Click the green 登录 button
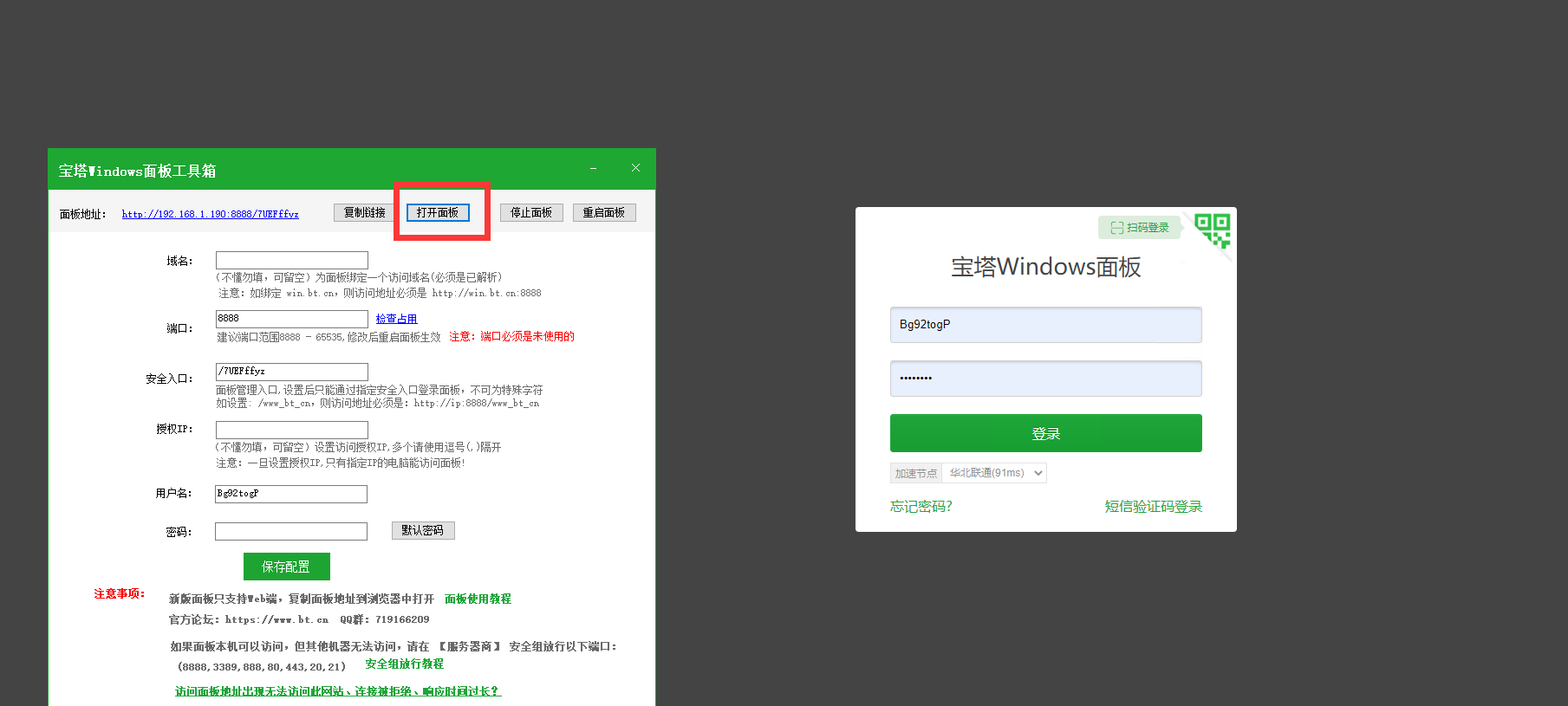 click(x=1046, y=433)
